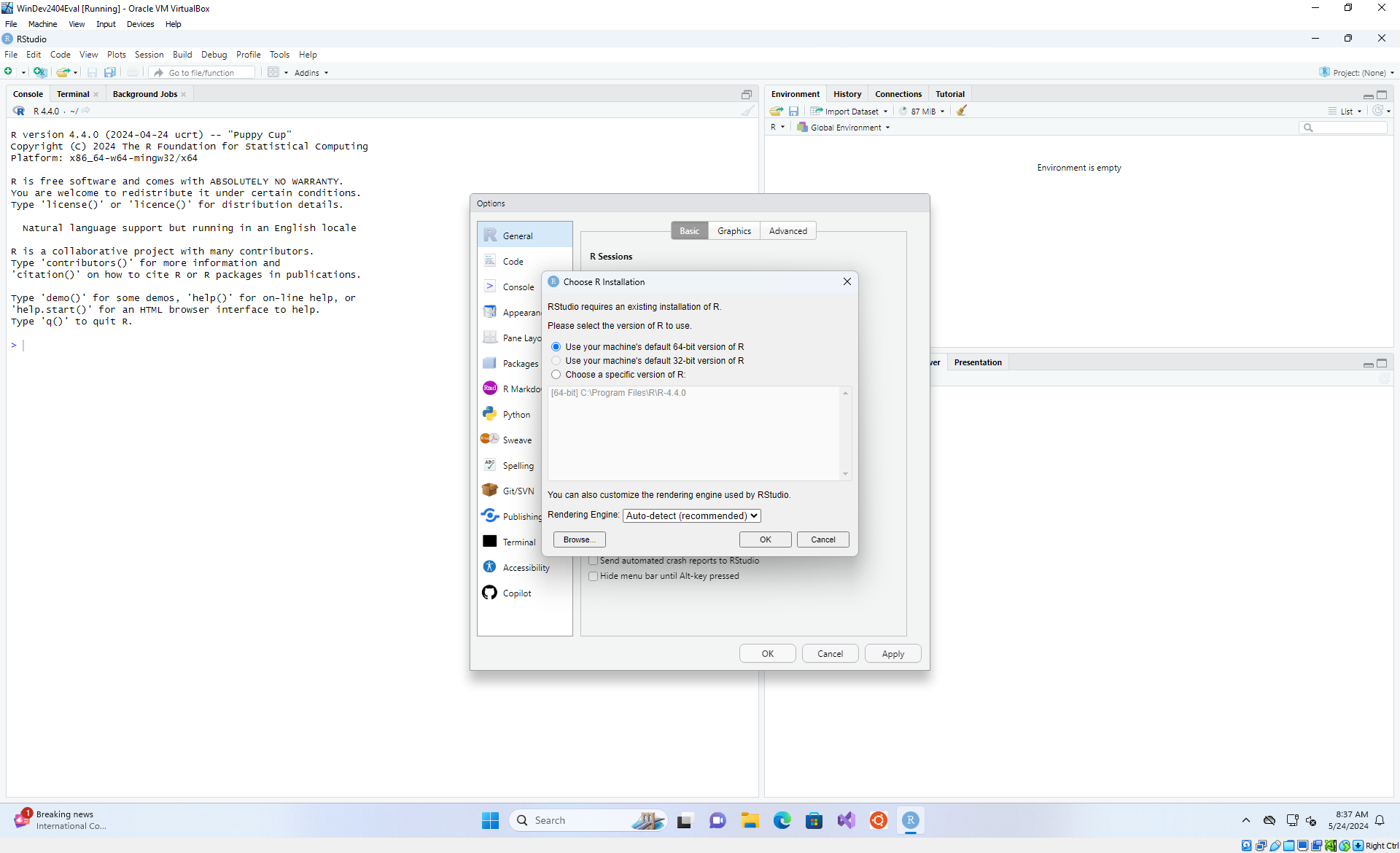Image resolution: width=1400 pixels, height=853 pixels.
Task: Click the Environment search field
Action: click(1343, 128)
